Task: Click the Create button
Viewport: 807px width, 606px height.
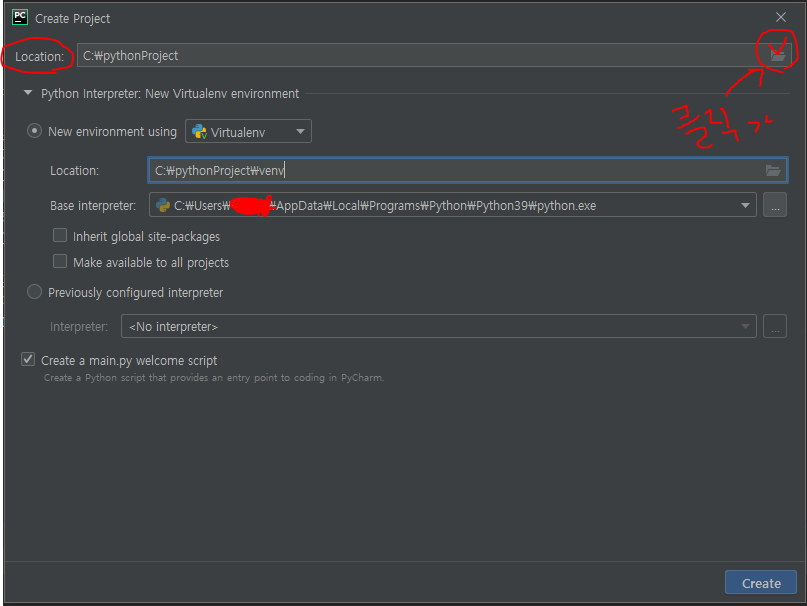Action: pyautogui.click(x=761, y=583)
